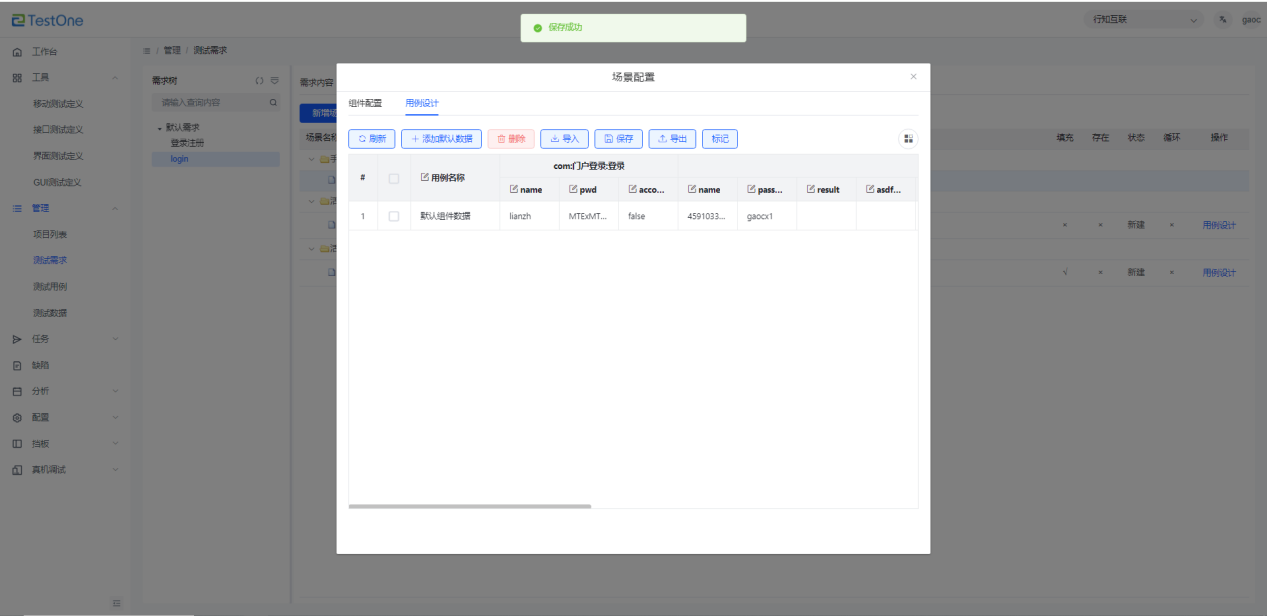
Task: Click the 配置 gear icon in sidebar
Action: click(x=17, y=417)
